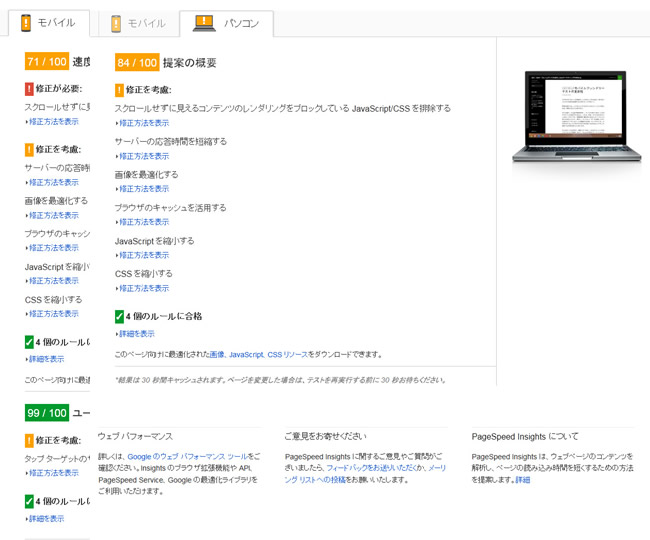Click green checkmark beside 4 個のルールに合格 in main panel
The image size is (650, 540).
(x=119, y=317)
